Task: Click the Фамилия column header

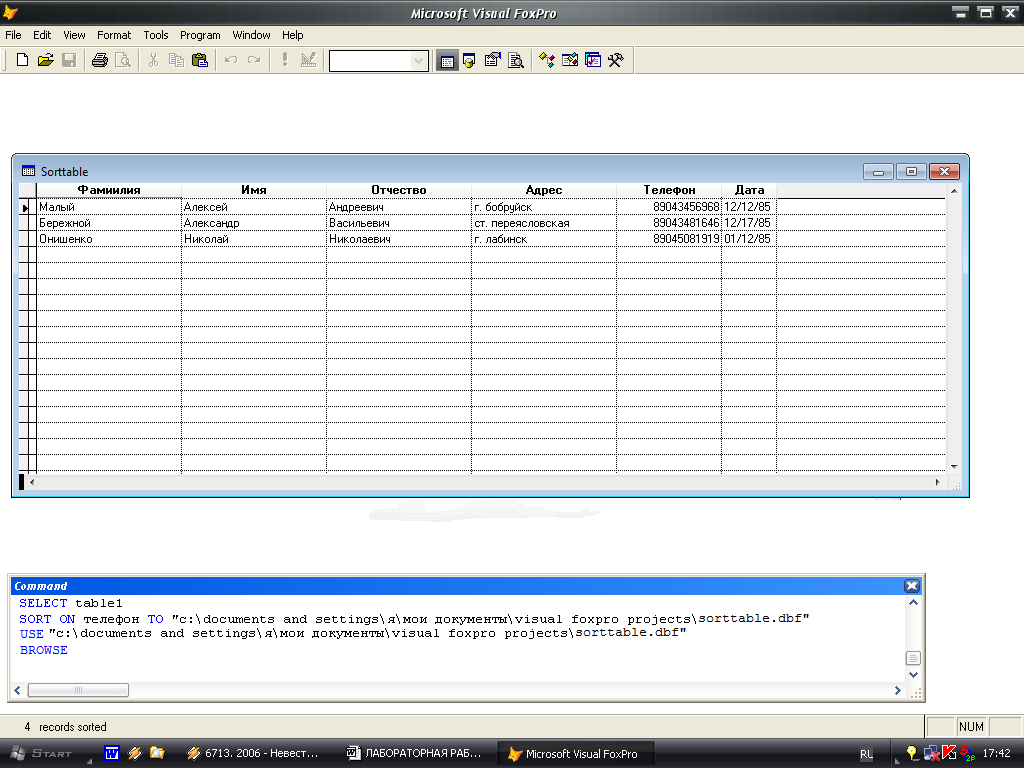Action: [109, 190]
